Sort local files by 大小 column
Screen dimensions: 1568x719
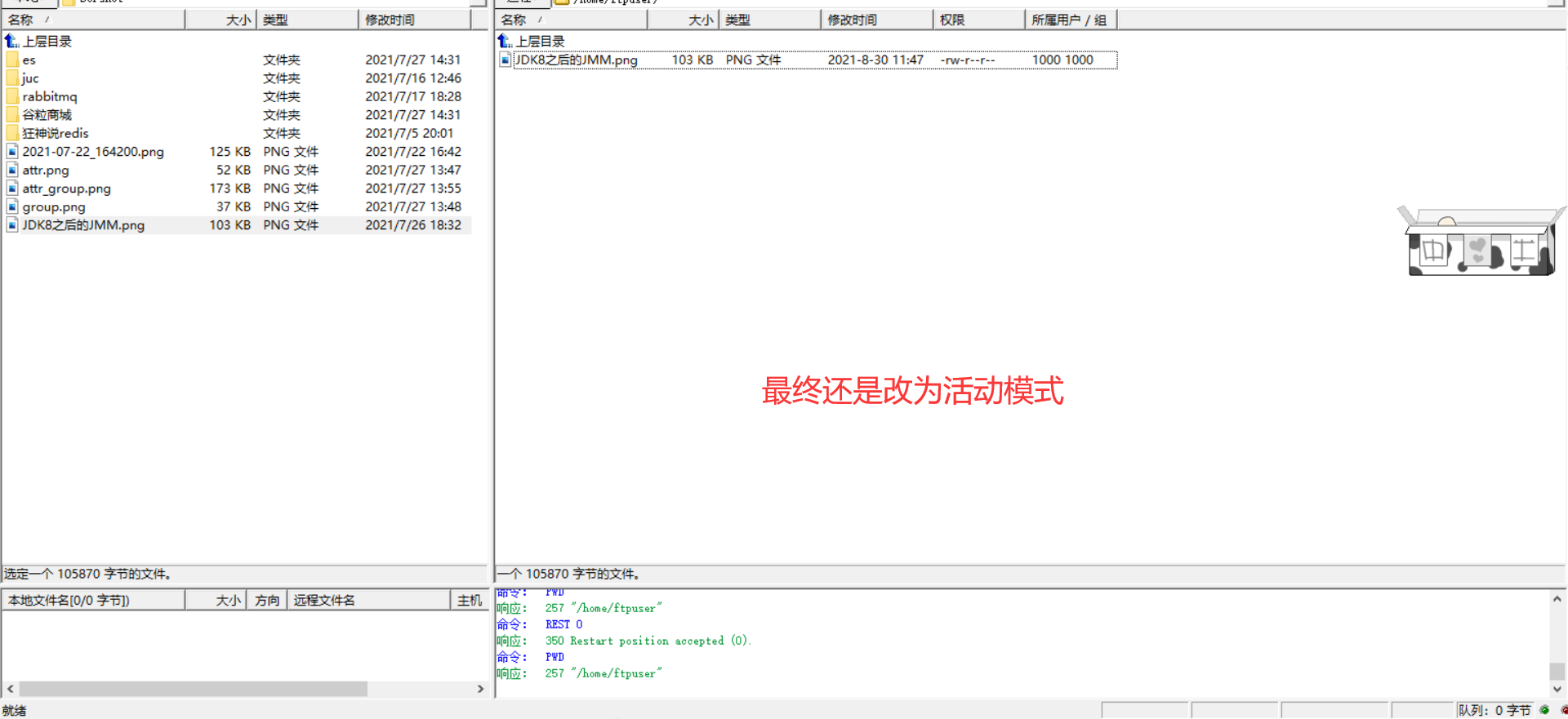pos(221,20)
